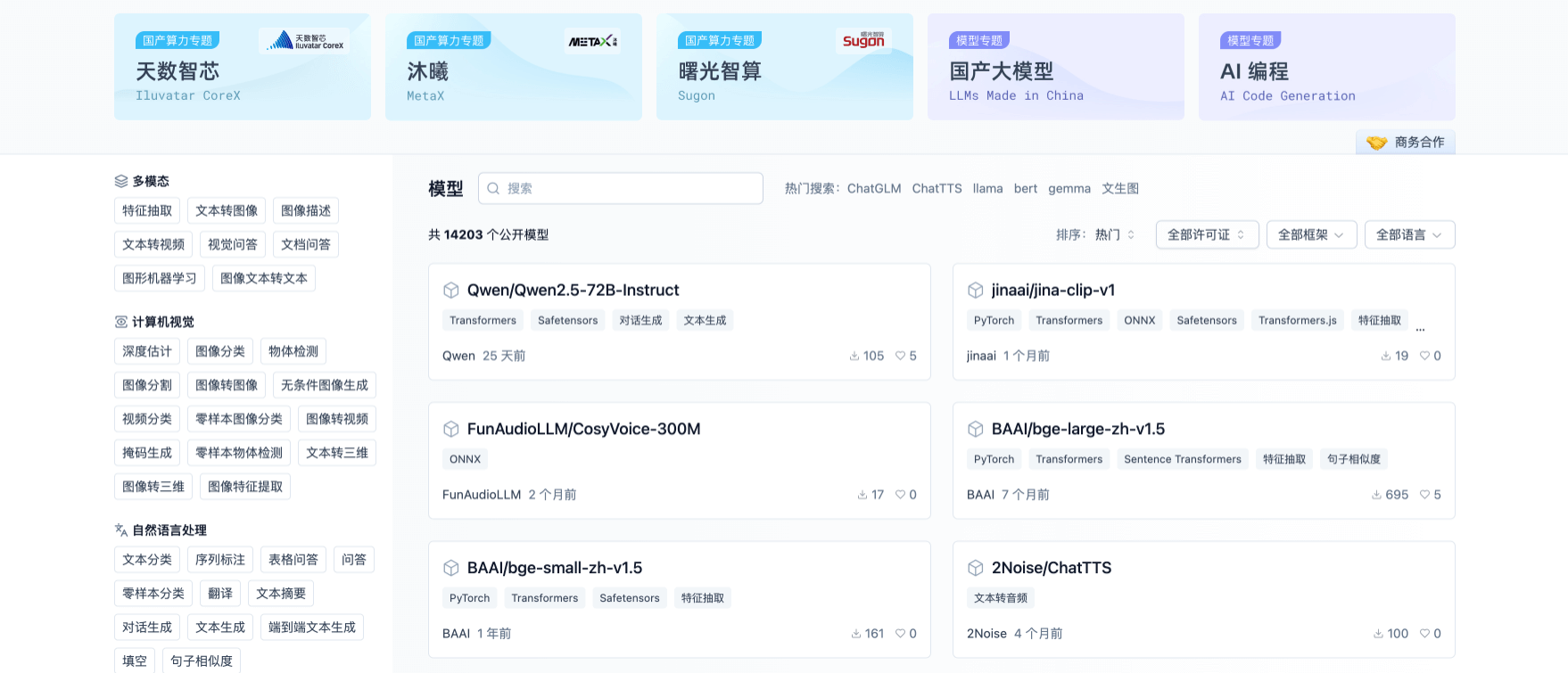The image size is (1568, 673).
Task: Click the cube icon beside BAAI/bge-large-zh-v1.5
Action: (x=976, y=430)
